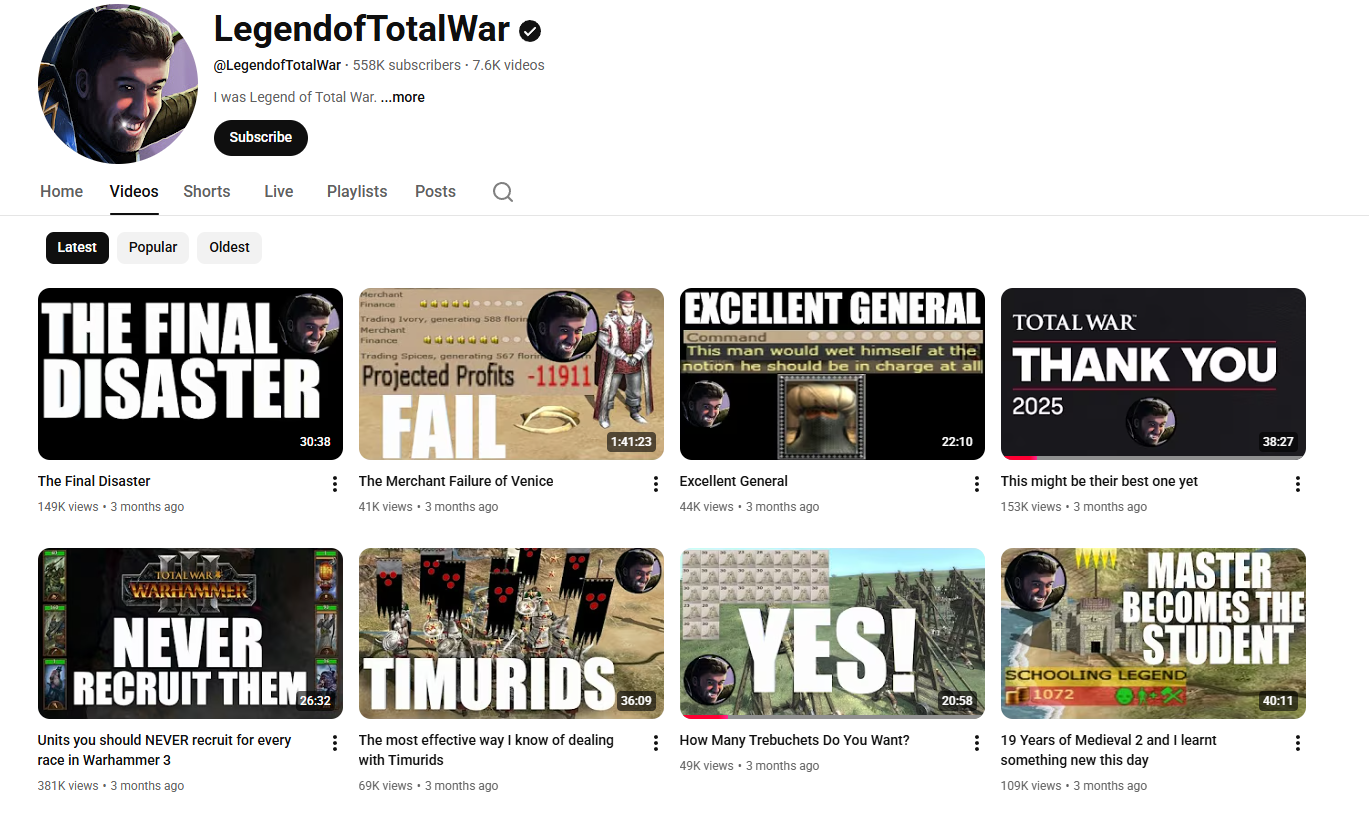The image size is (1369, 815).
Task: Click the LegendofTotalWar channel name heading
Action: pos(362,30)
